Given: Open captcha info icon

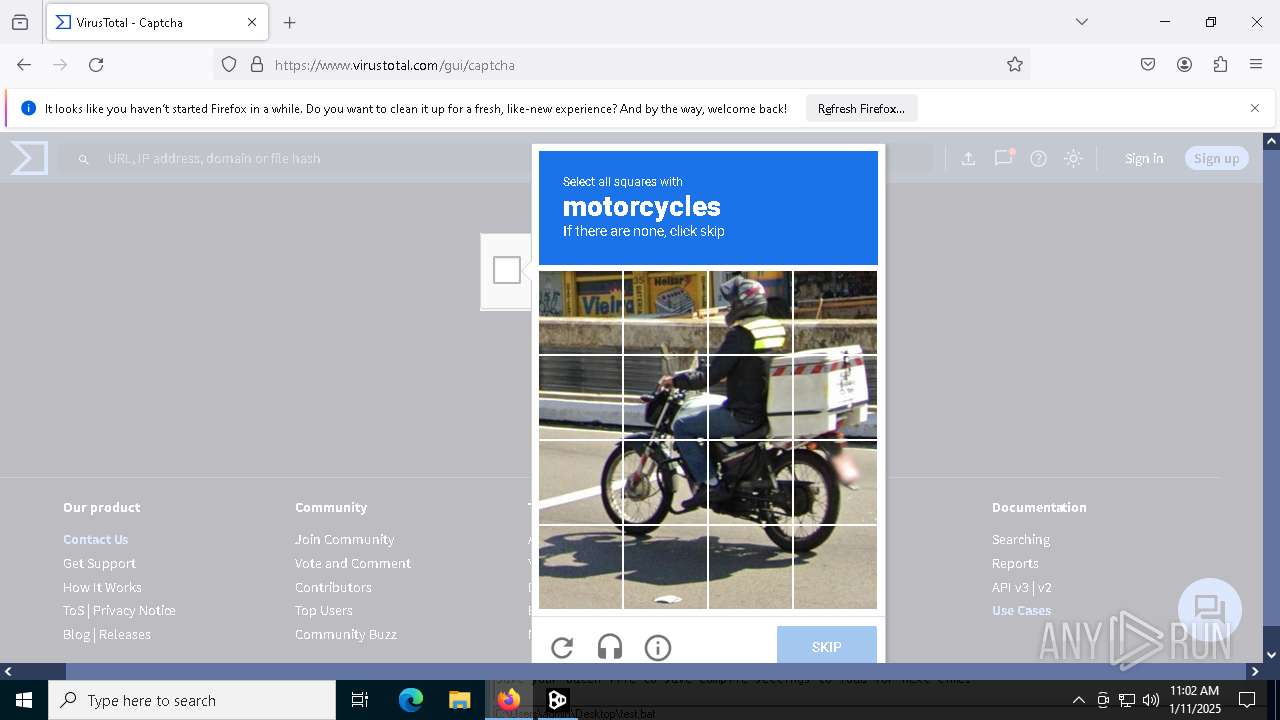Looking at the screenshot, I should (658, 648).
